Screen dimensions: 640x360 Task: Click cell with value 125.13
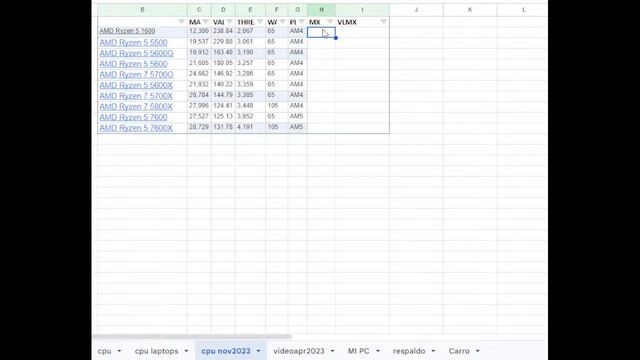click(223, 116)
